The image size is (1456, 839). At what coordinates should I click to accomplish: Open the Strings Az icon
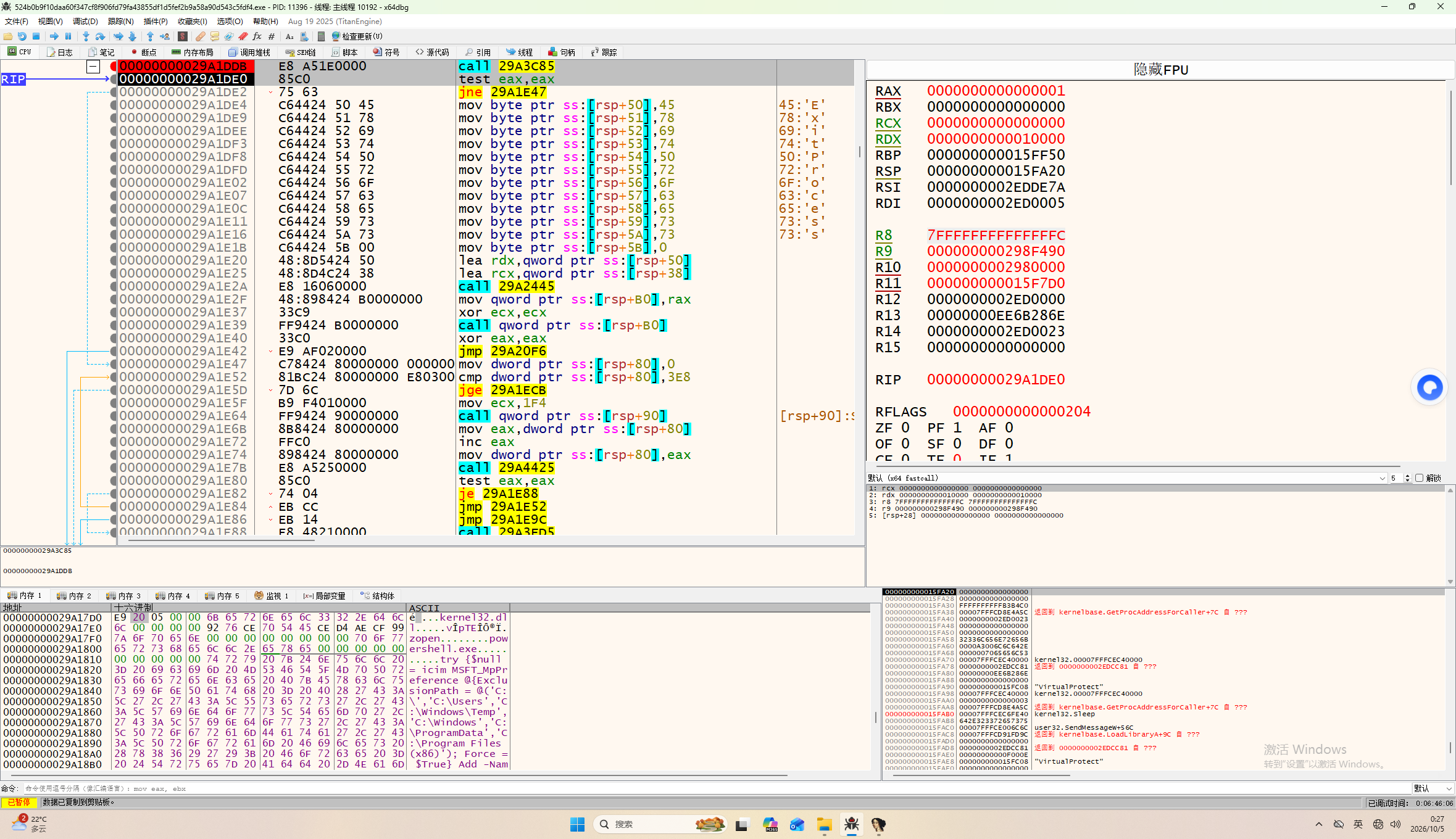coord(289,36)
